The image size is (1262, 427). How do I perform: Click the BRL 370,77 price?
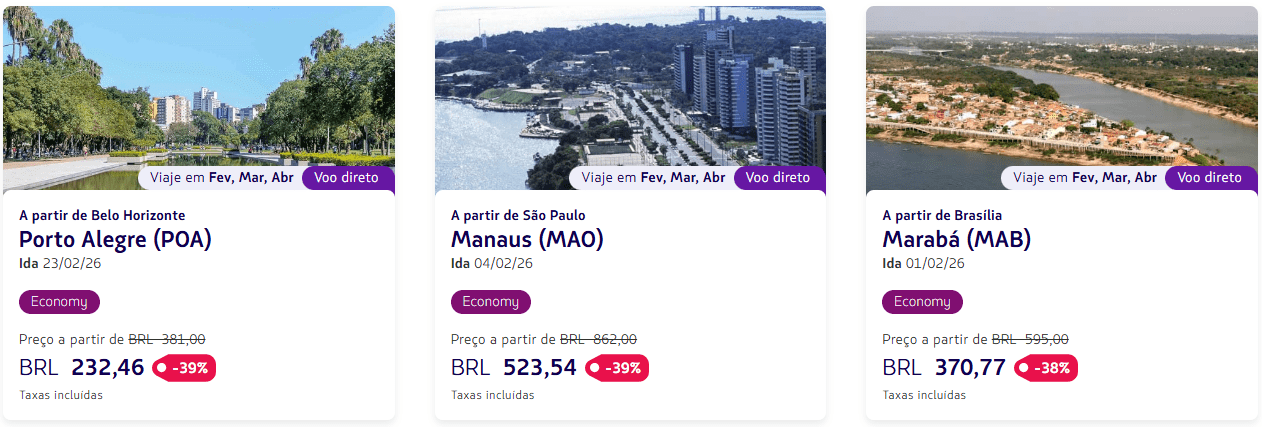[x=944, y=368]
